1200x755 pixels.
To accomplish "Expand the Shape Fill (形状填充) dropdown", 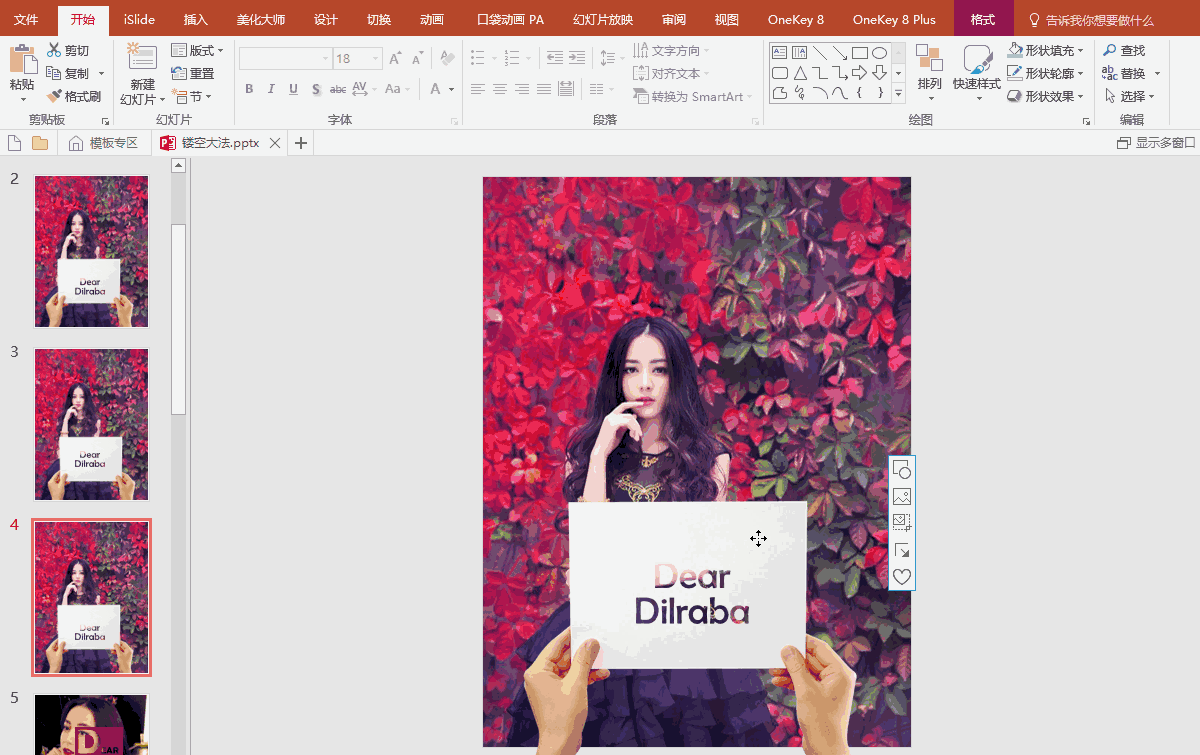I will tap(1080, 50).
